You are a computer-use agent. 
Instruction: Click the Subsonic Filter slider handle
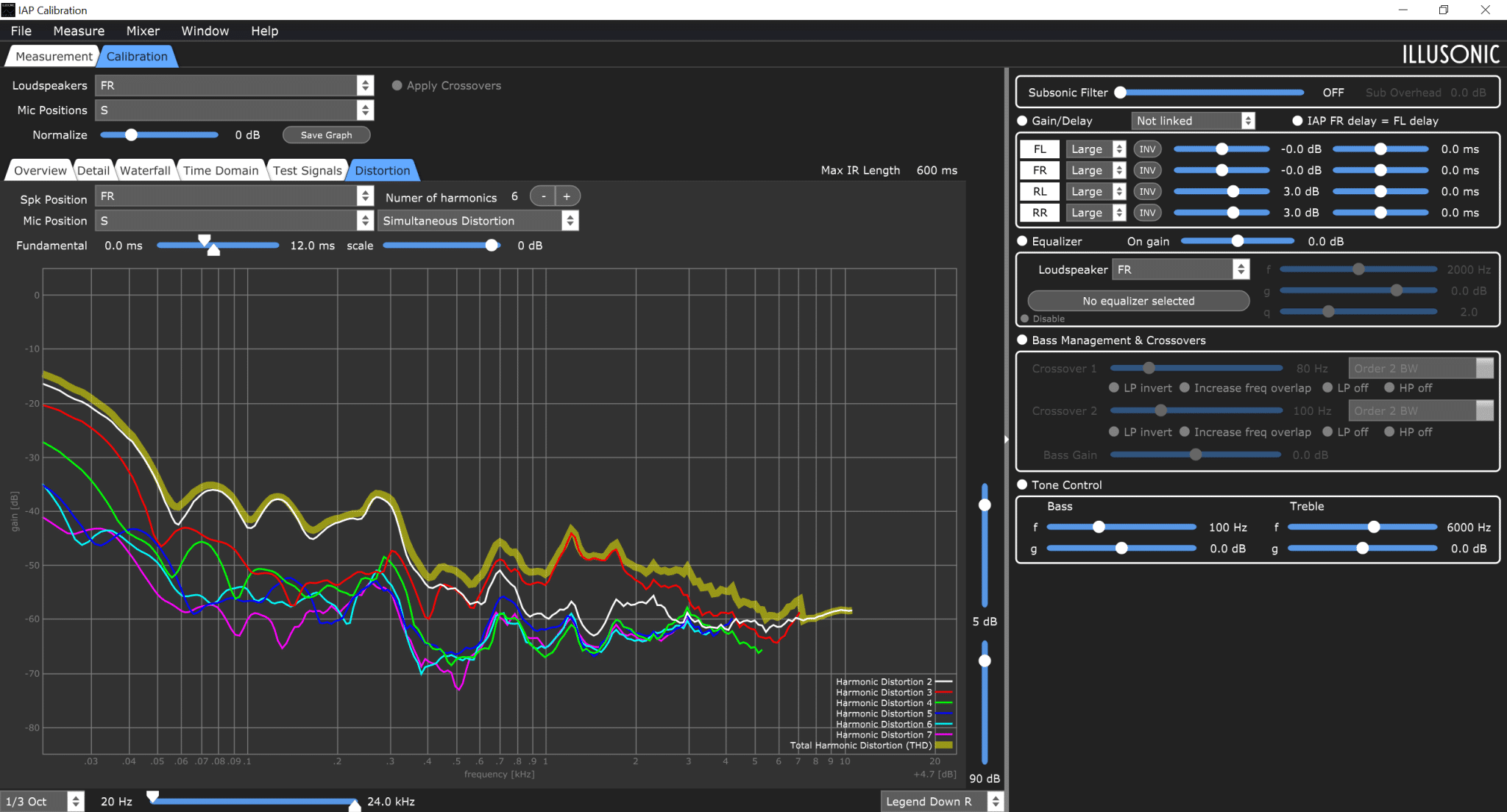(x=1121, y=93)
